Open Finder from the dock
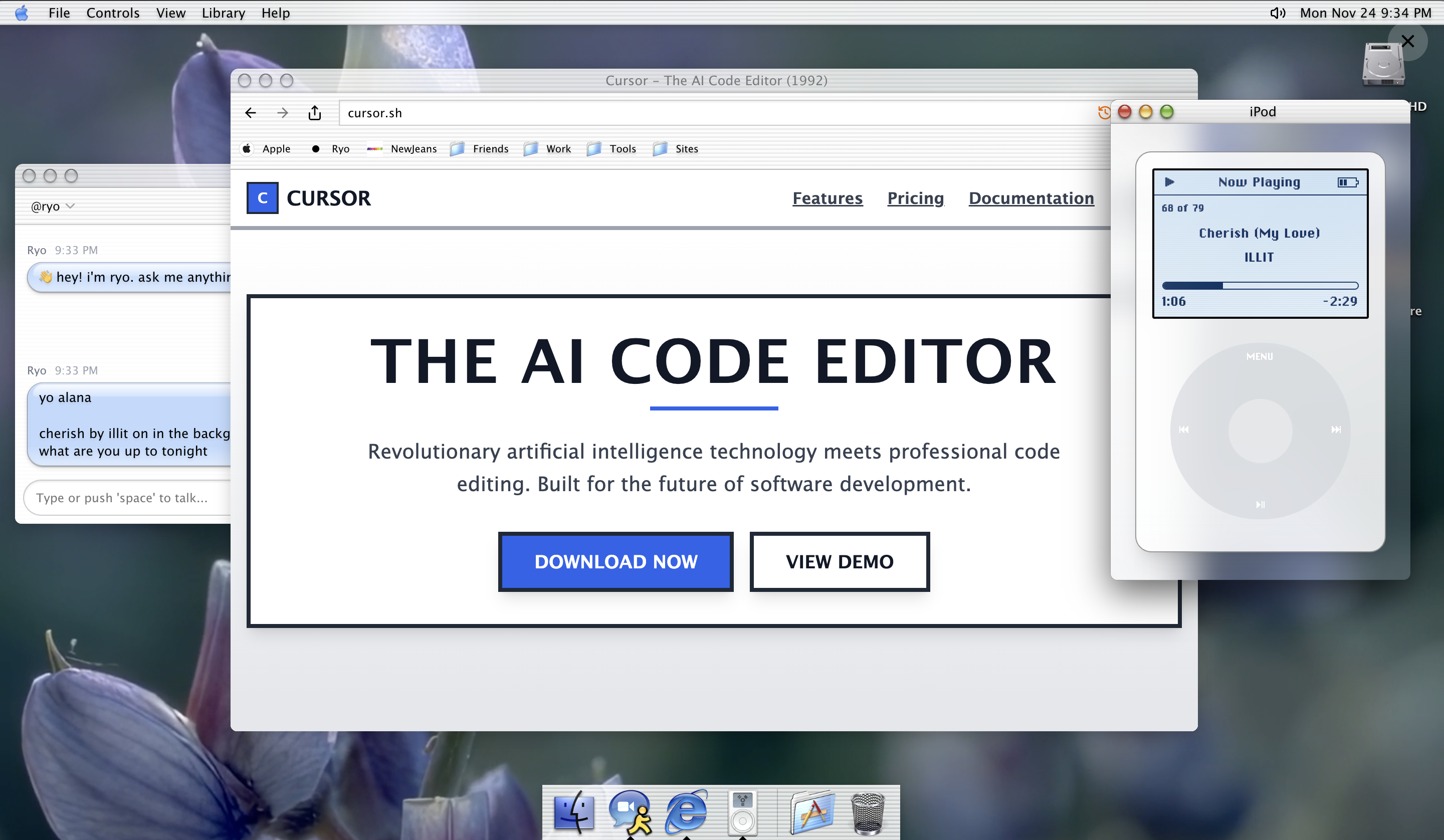Viewport: 1444px width, 840px height. coord(573,812)
